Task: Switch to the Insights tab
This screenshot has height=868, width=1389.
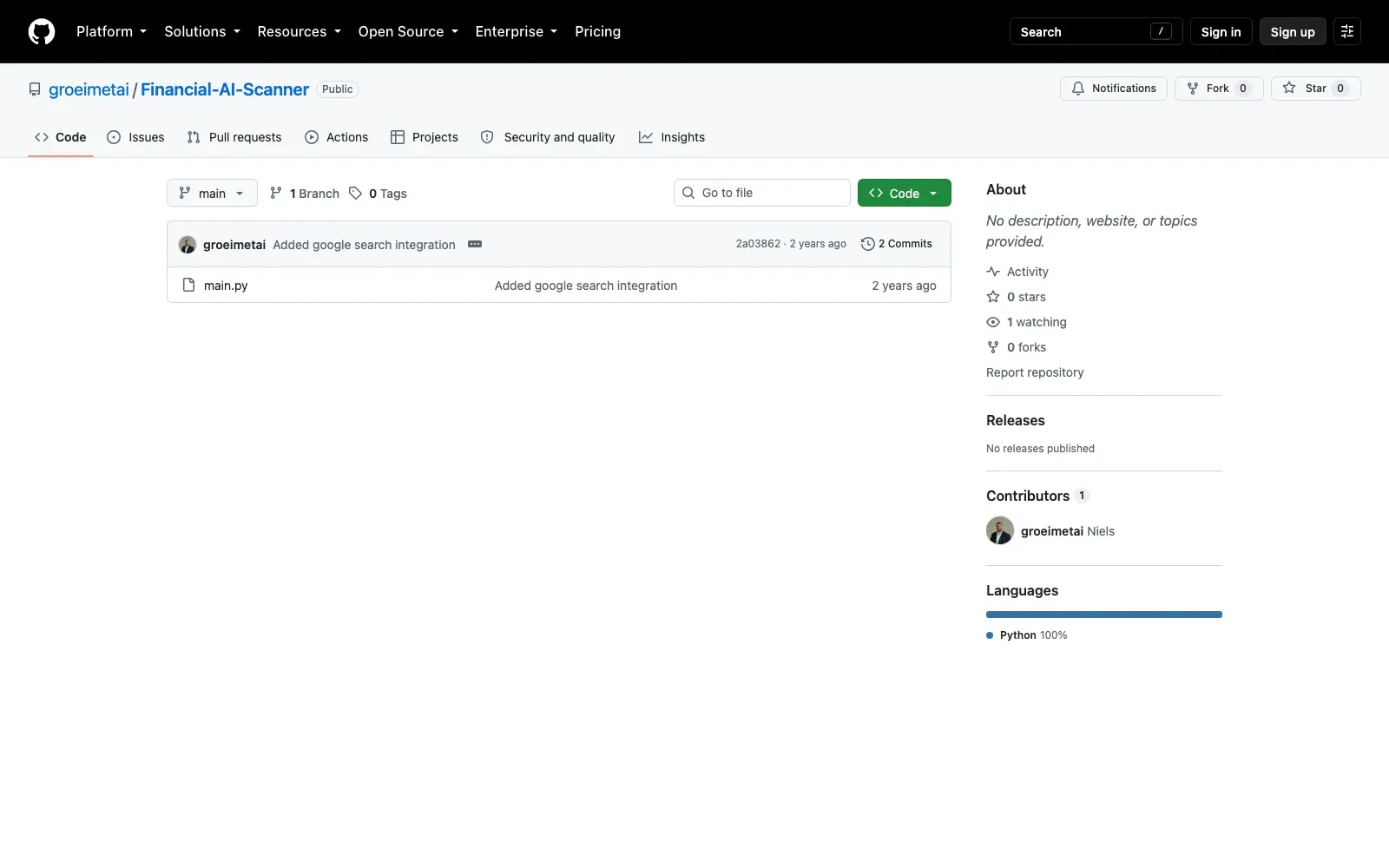Action: pos(672,137)
